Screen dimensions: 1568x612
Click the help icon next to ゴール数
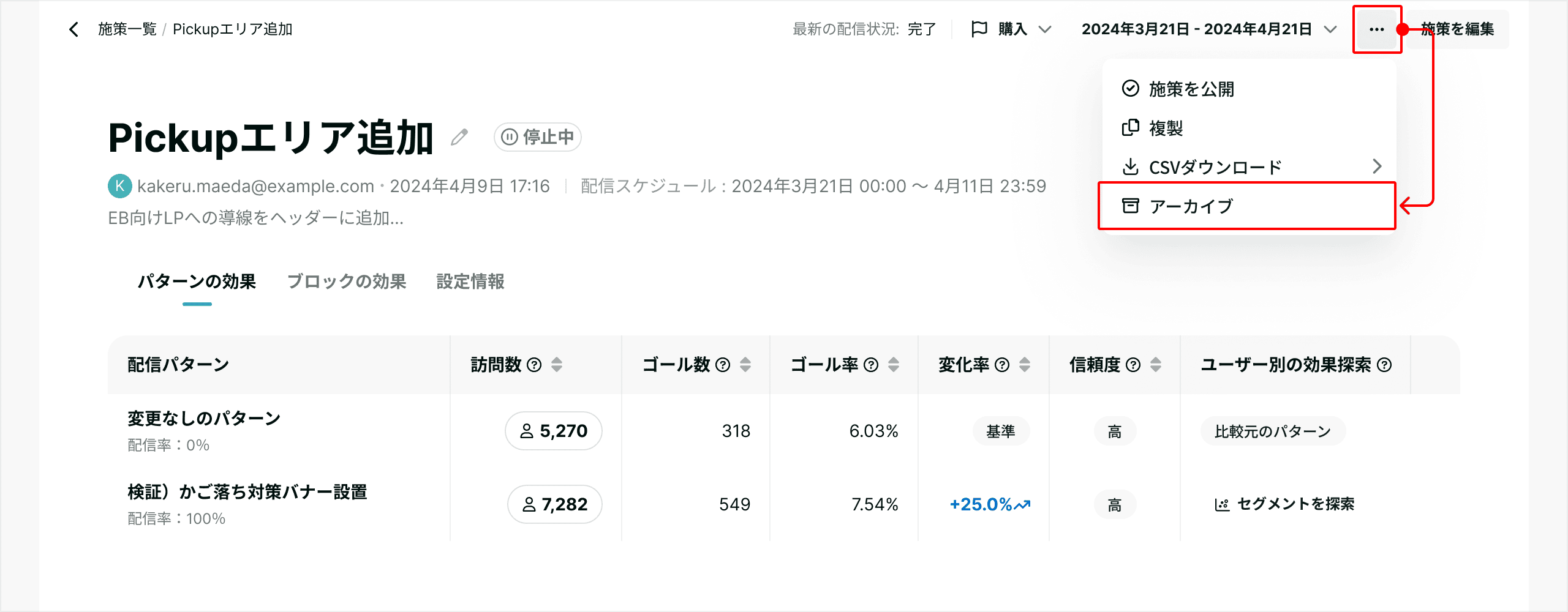723,365
